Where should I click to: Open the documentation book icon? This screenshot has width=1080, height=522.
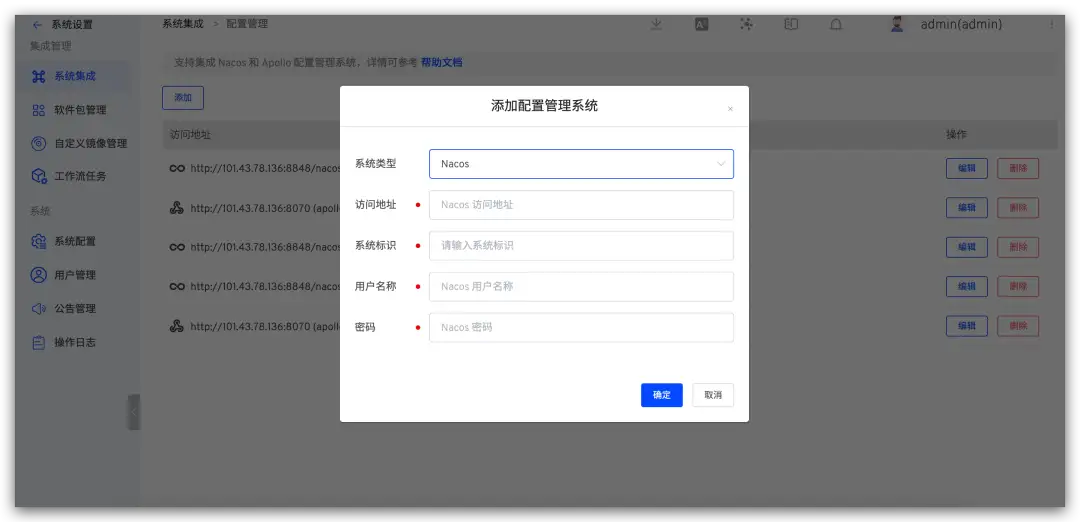coord(791,24)
